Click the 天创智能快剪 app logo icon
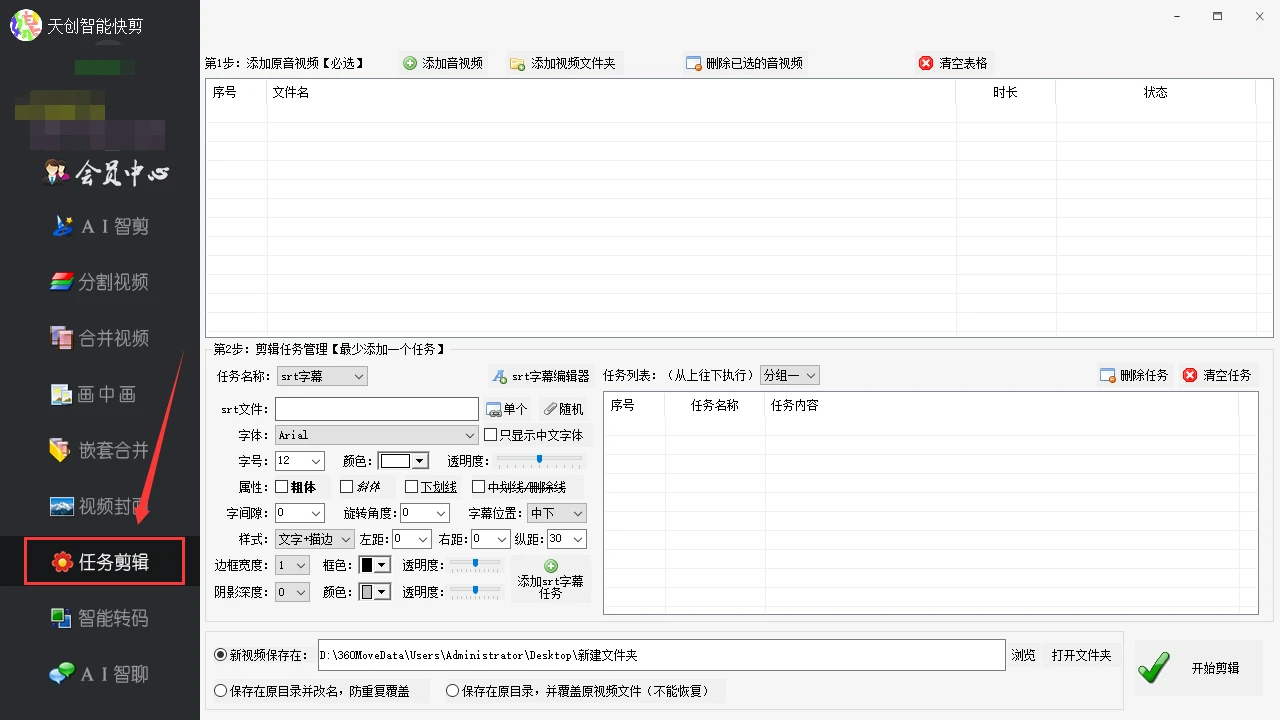 (x=25, y=24)
